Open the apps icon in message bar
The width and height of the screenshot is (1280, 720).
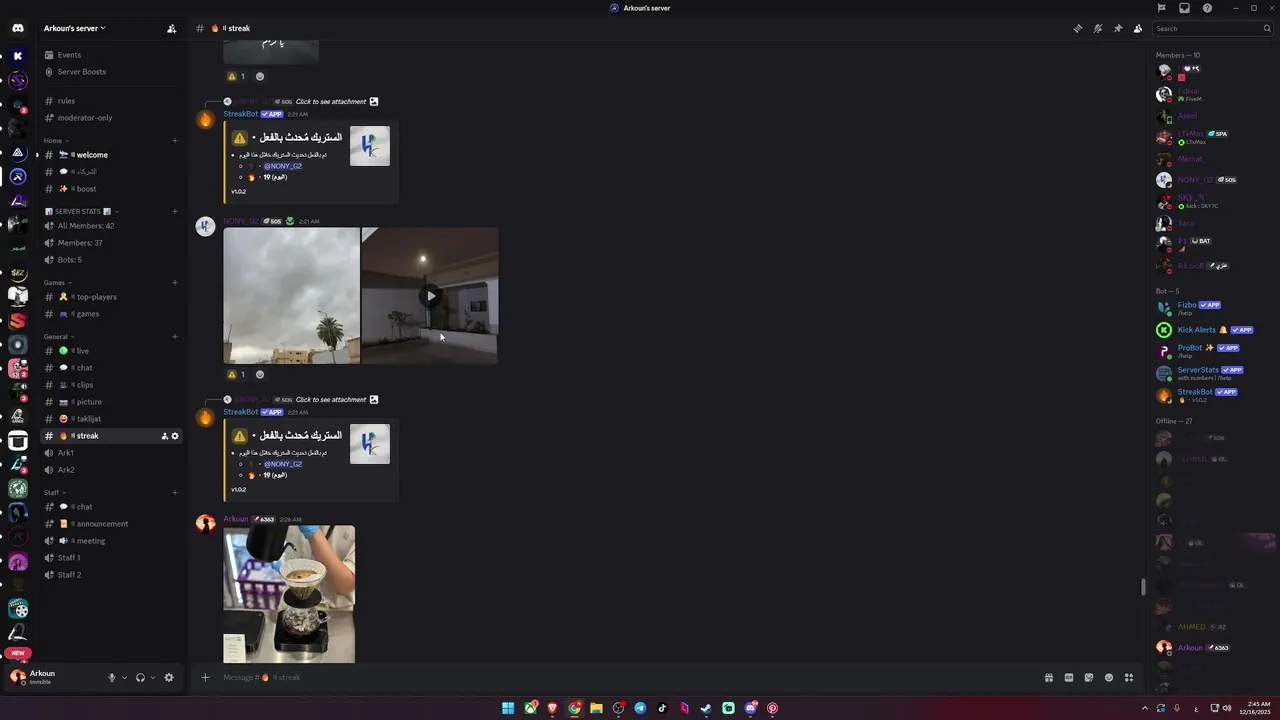pyautogui.click(x=1128, y=677)
